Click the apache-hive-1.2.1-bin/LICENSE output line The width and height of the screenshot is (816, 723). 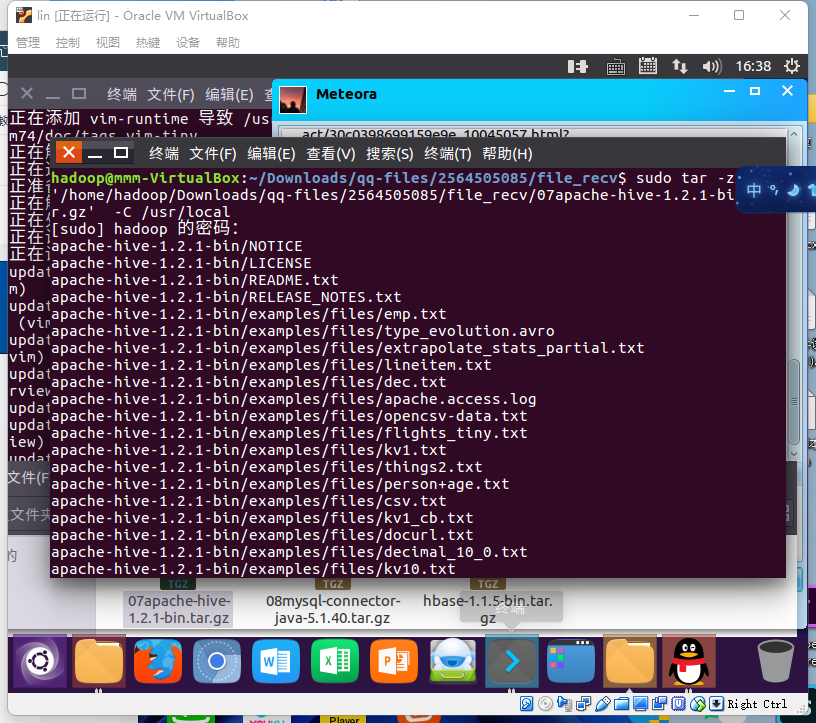coord(181,263)
